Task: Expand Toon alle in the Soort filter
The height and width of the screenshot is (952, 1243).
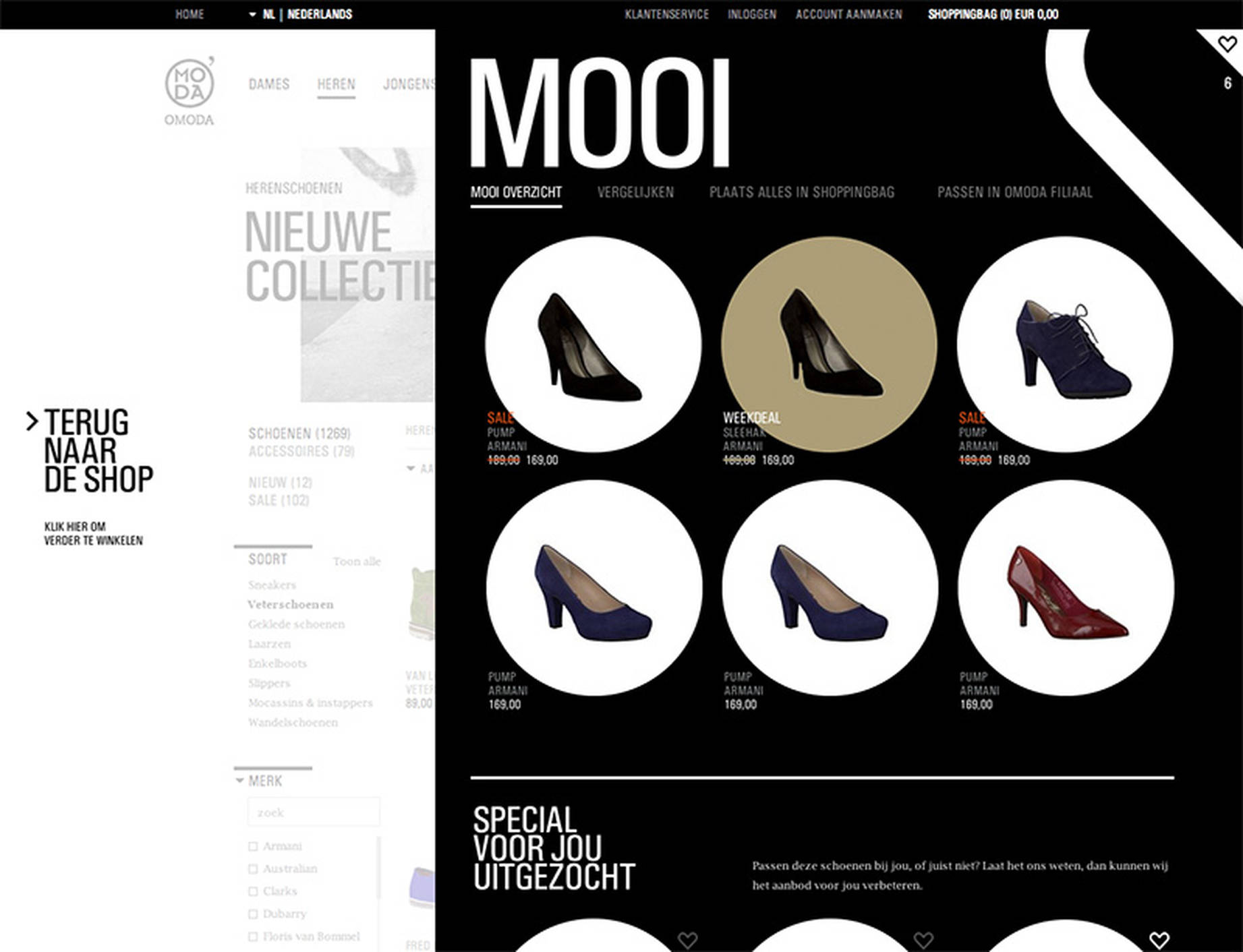Action: pyautogui.click(x=357, y=561)
